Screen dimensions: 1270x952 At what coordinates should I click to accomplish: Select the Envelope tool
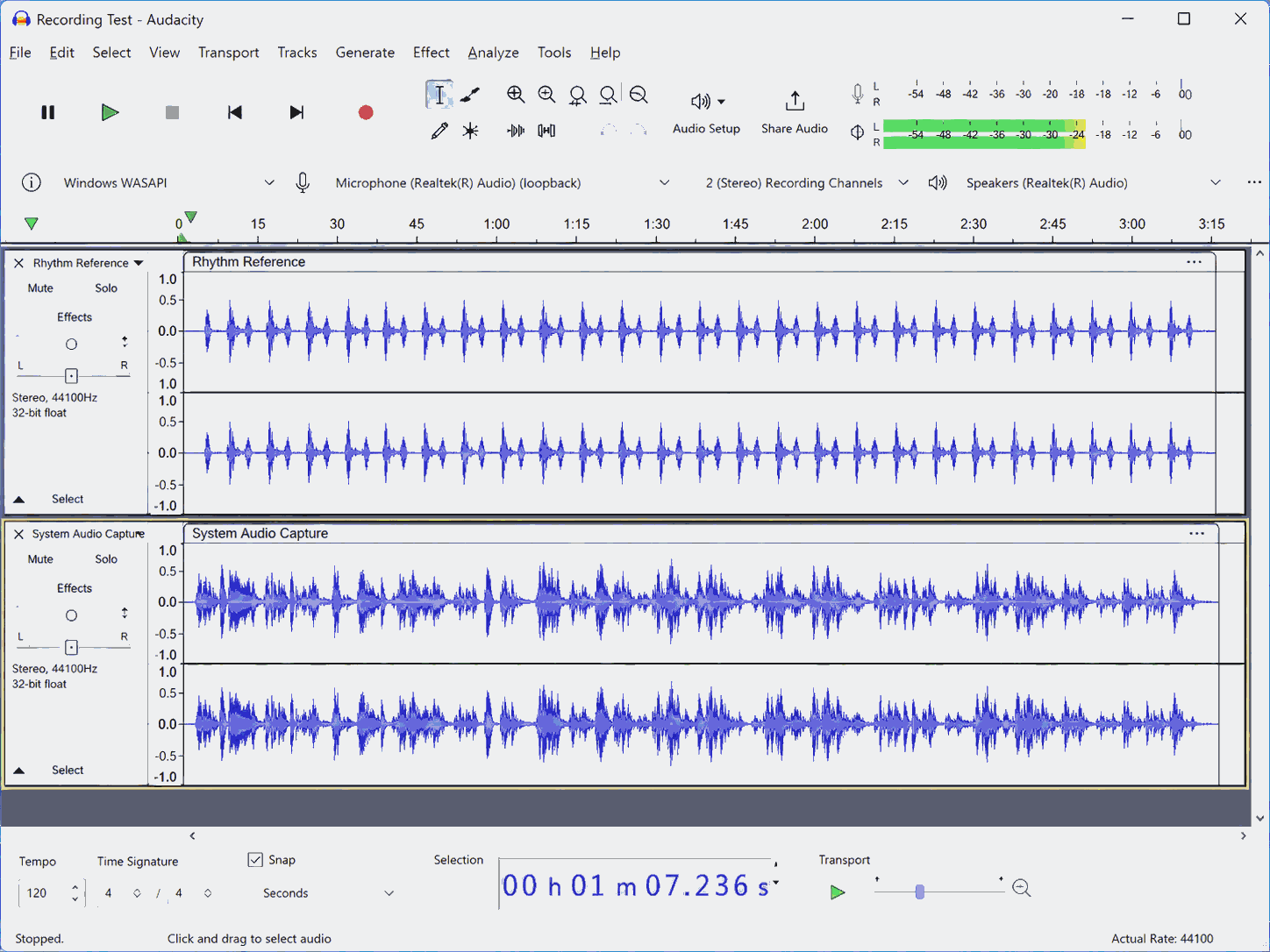click(471, 95)
